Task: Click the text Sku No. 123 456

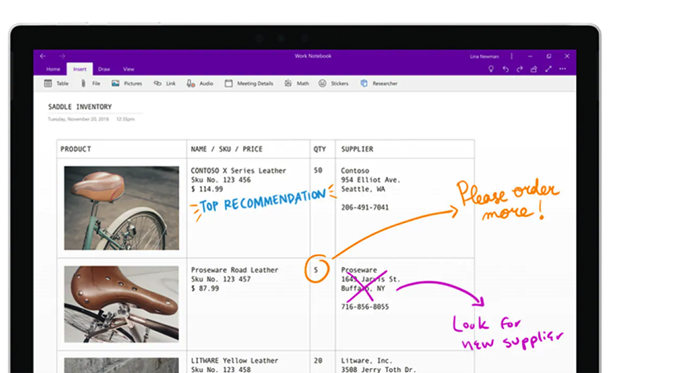Action: tap(221, 180)
